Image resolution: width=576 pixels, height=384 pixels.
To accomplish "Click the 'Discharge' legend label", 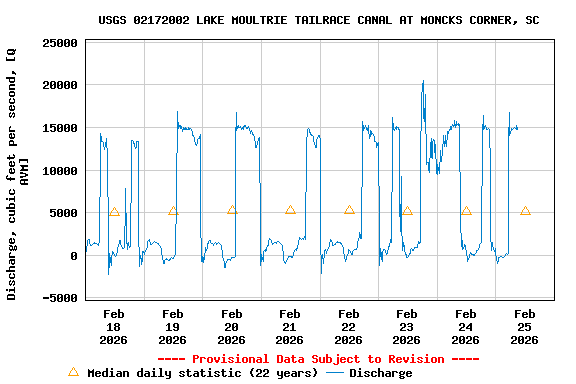I will tap(381, 373).
